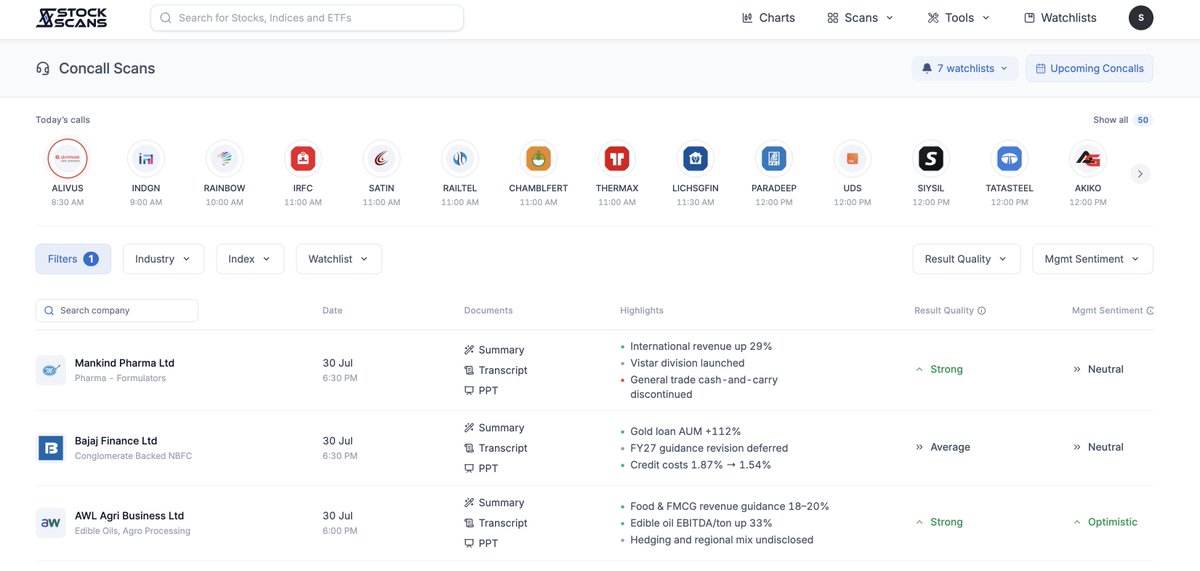1200x571 pixels.
Task: Click Mankind Pharma Ltd company name
Action: (124, 363)
